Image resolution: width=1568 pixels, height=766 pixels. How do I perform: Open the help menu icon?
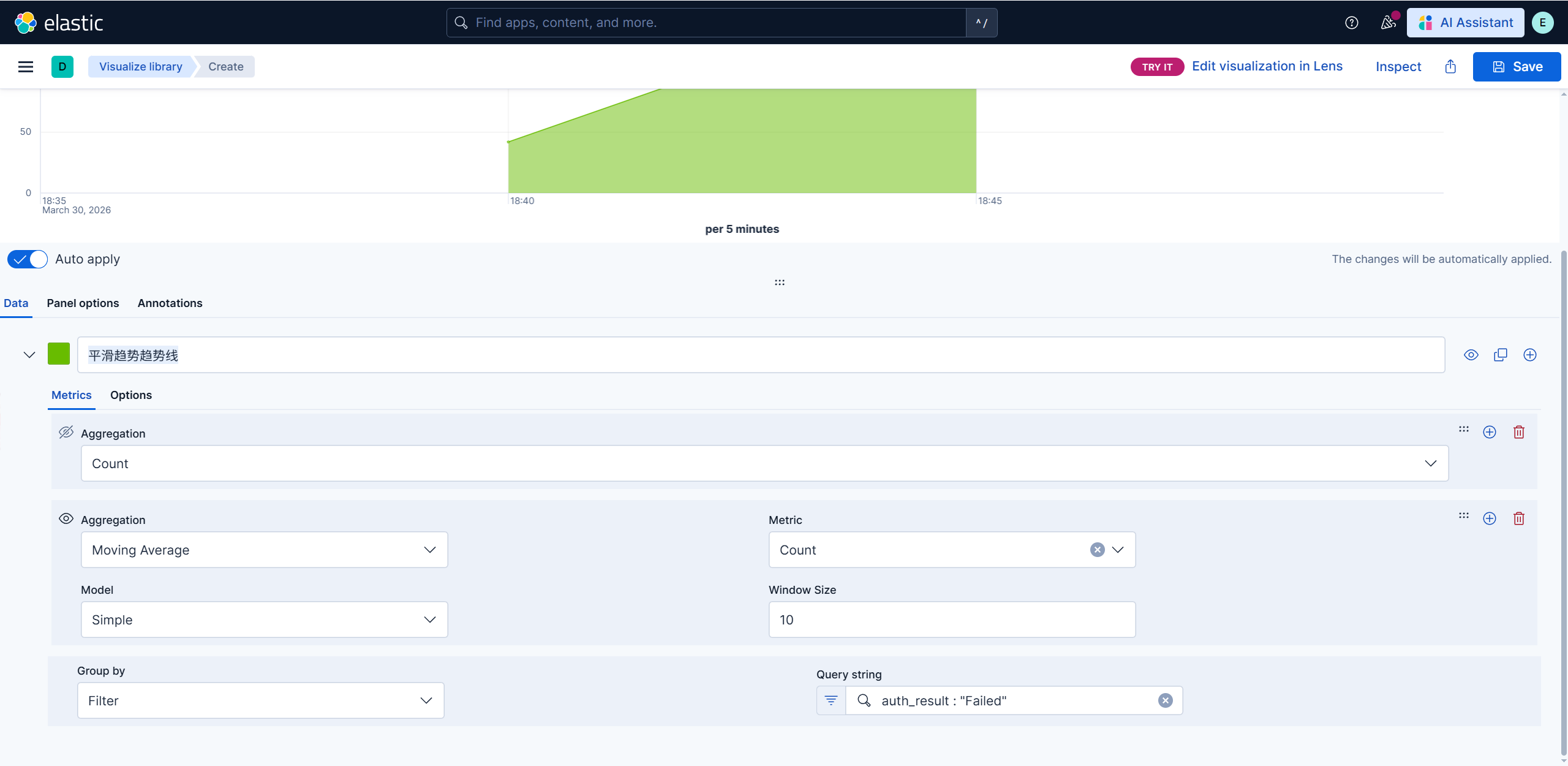tap(1352, 23)
